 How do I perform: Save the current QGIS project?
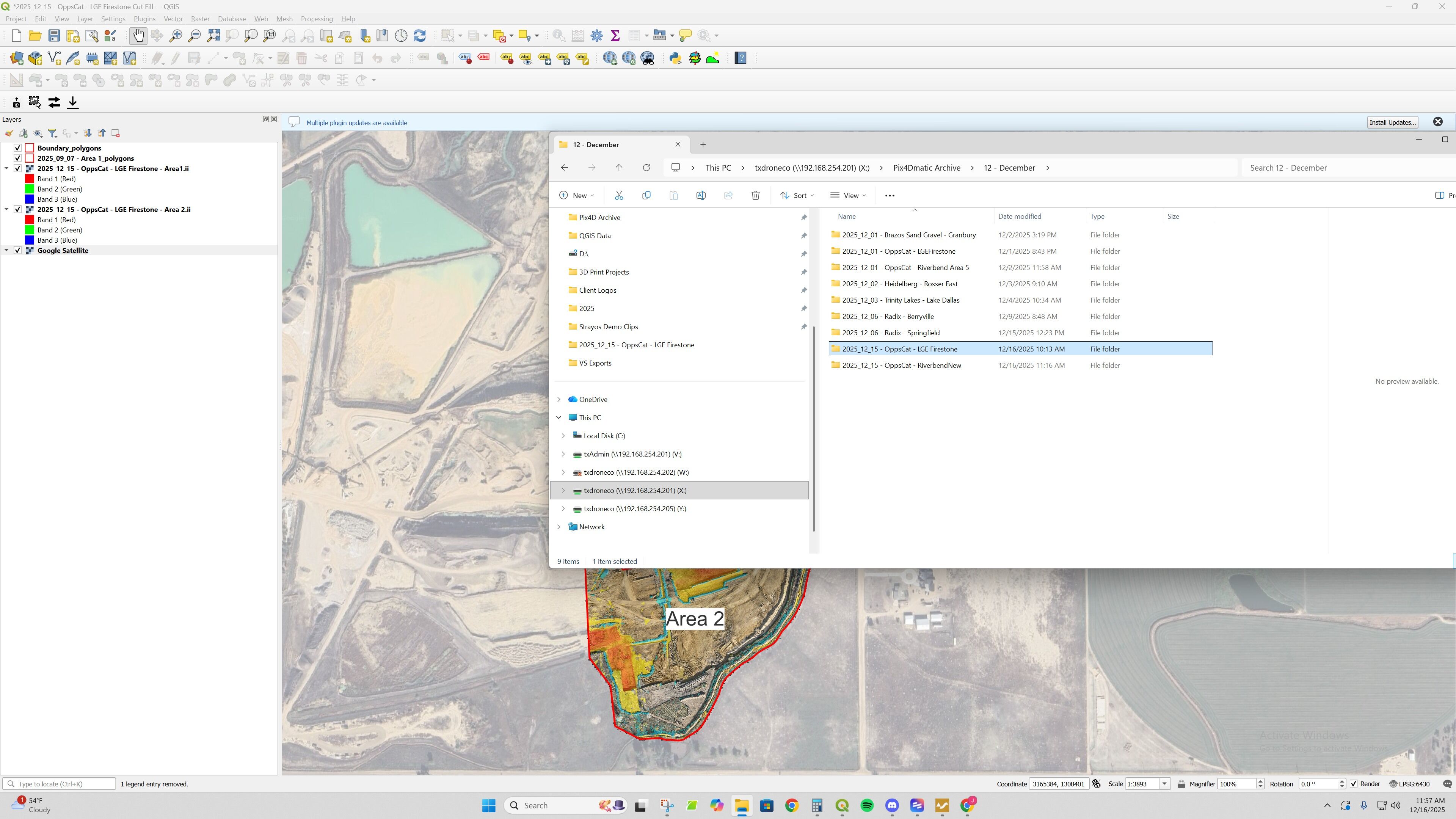click(54, 36)
